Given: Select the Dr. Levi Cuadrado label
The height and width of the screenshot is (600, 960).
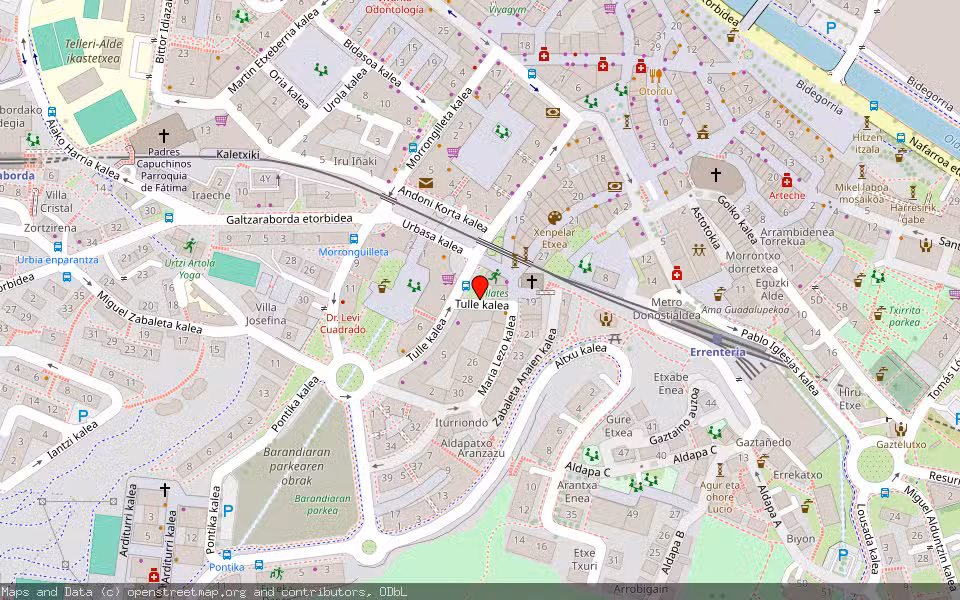Looking at the screenshot, I should point(343,324).
